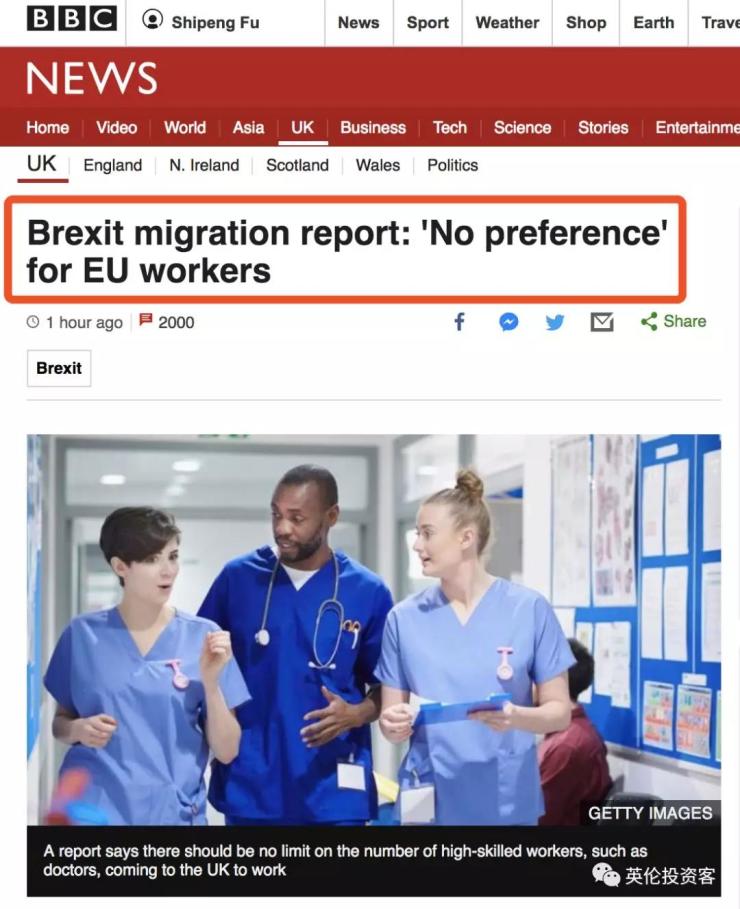Share article on Twitter icon

pyautogui.click(x=555, y=322)
